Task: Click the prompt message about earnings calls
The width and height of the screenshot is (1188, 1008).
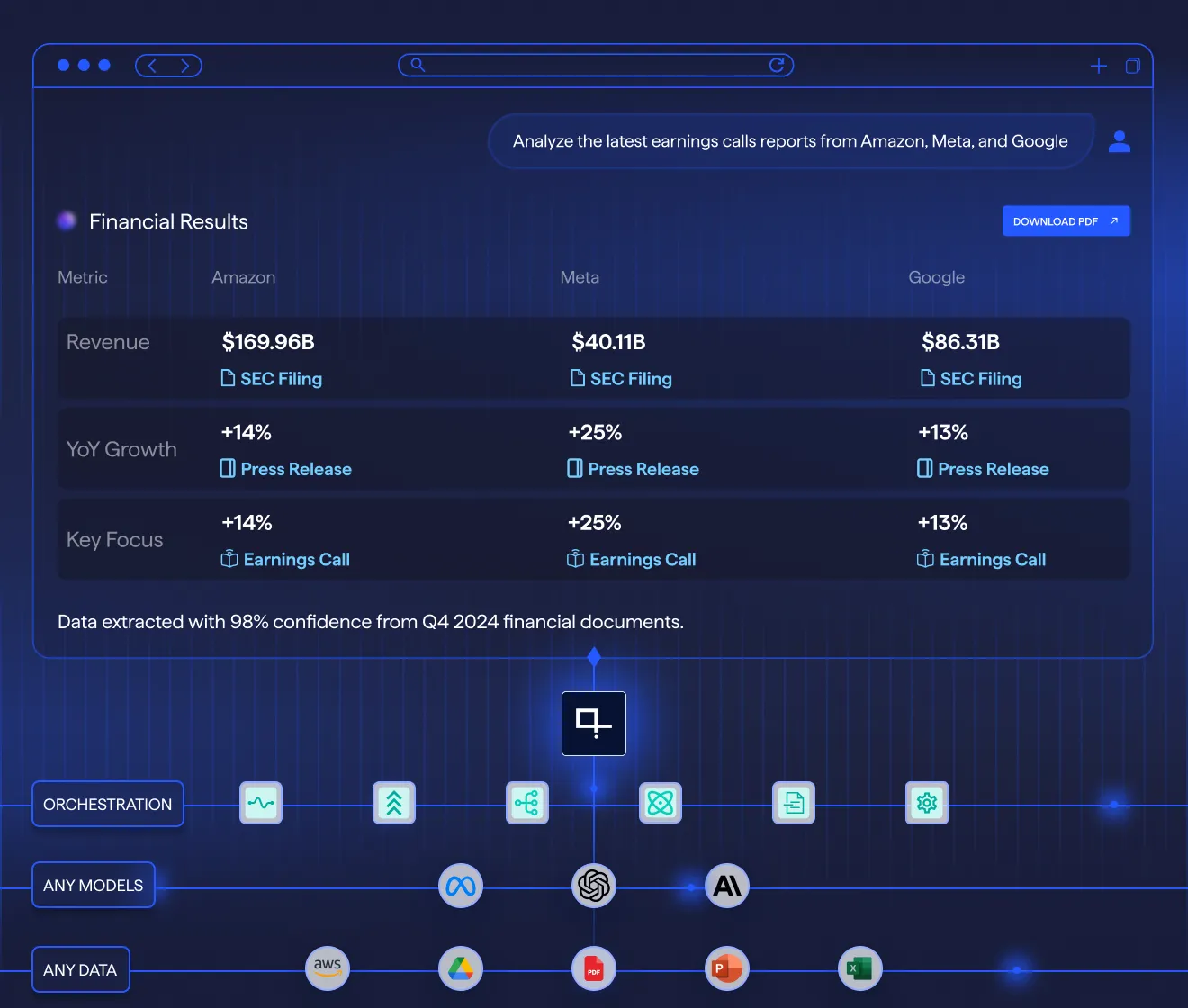Action: coord(790,141)
